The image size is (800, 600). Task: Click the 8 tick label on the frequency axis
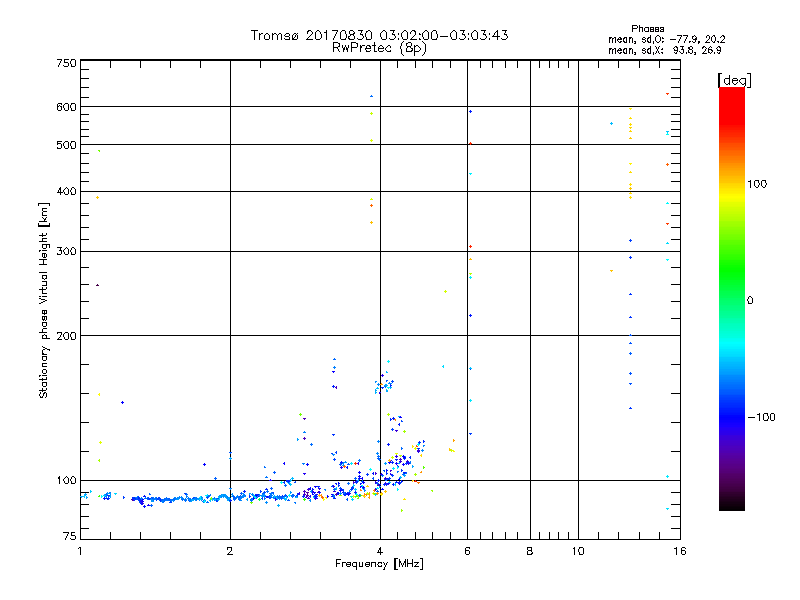(x=530, y=551)
